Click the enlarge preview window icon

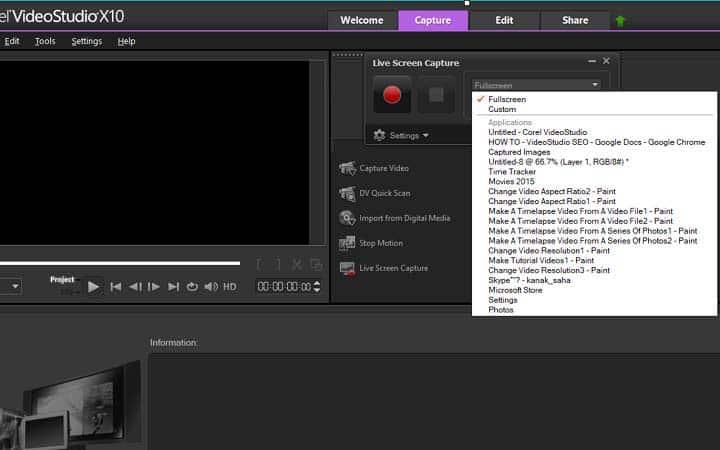pos(316,264)
